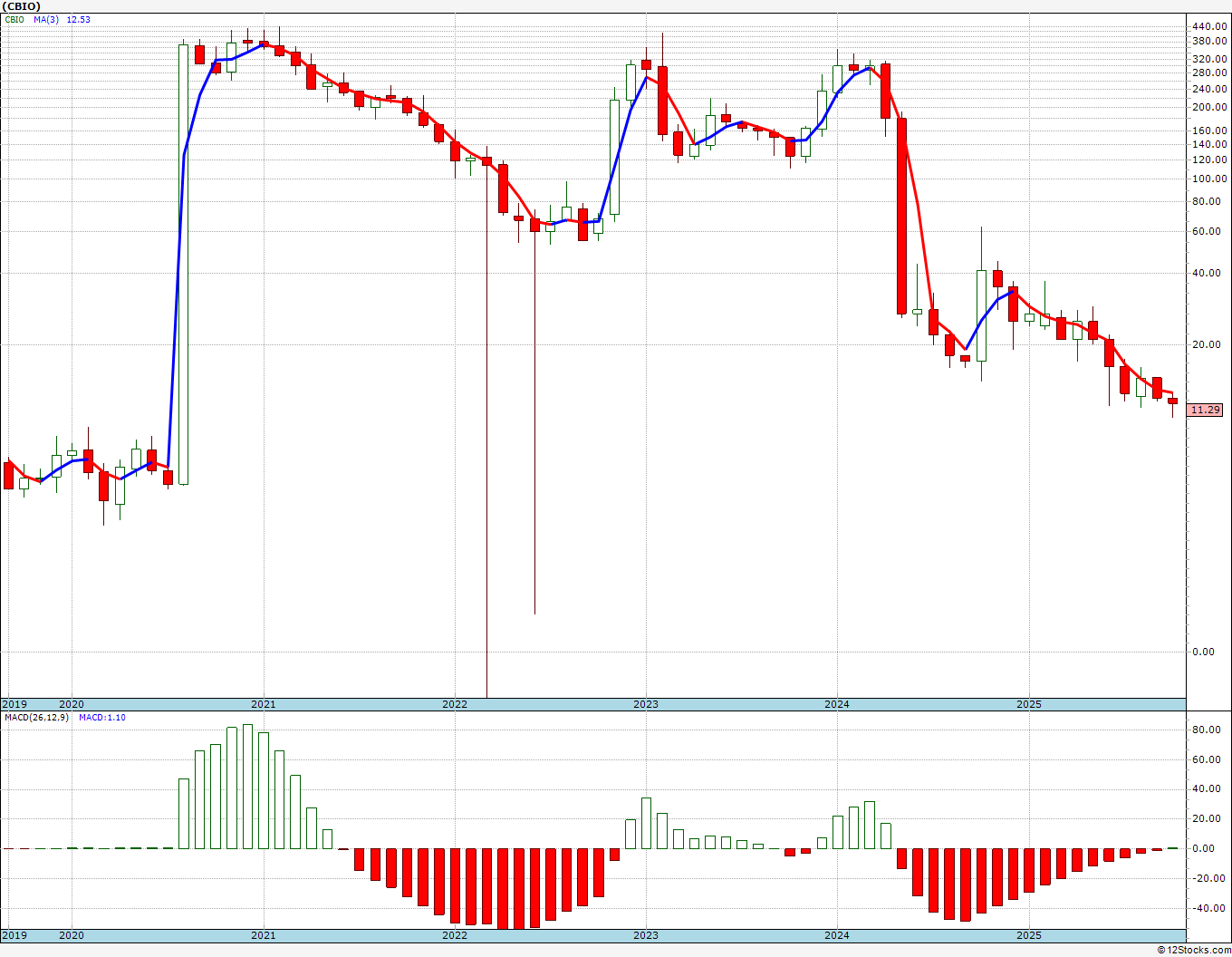Click 2025 on the MACD panel time axis
Screen dimensions: 1232x957
(1029, 935)
